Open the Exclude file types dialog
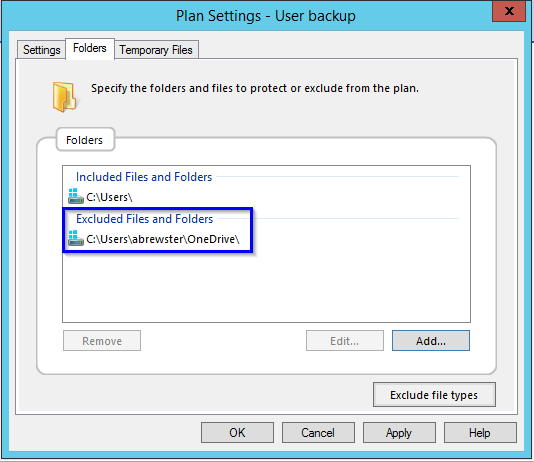Viewport: 534px width, 462px height. click(434, 395)
